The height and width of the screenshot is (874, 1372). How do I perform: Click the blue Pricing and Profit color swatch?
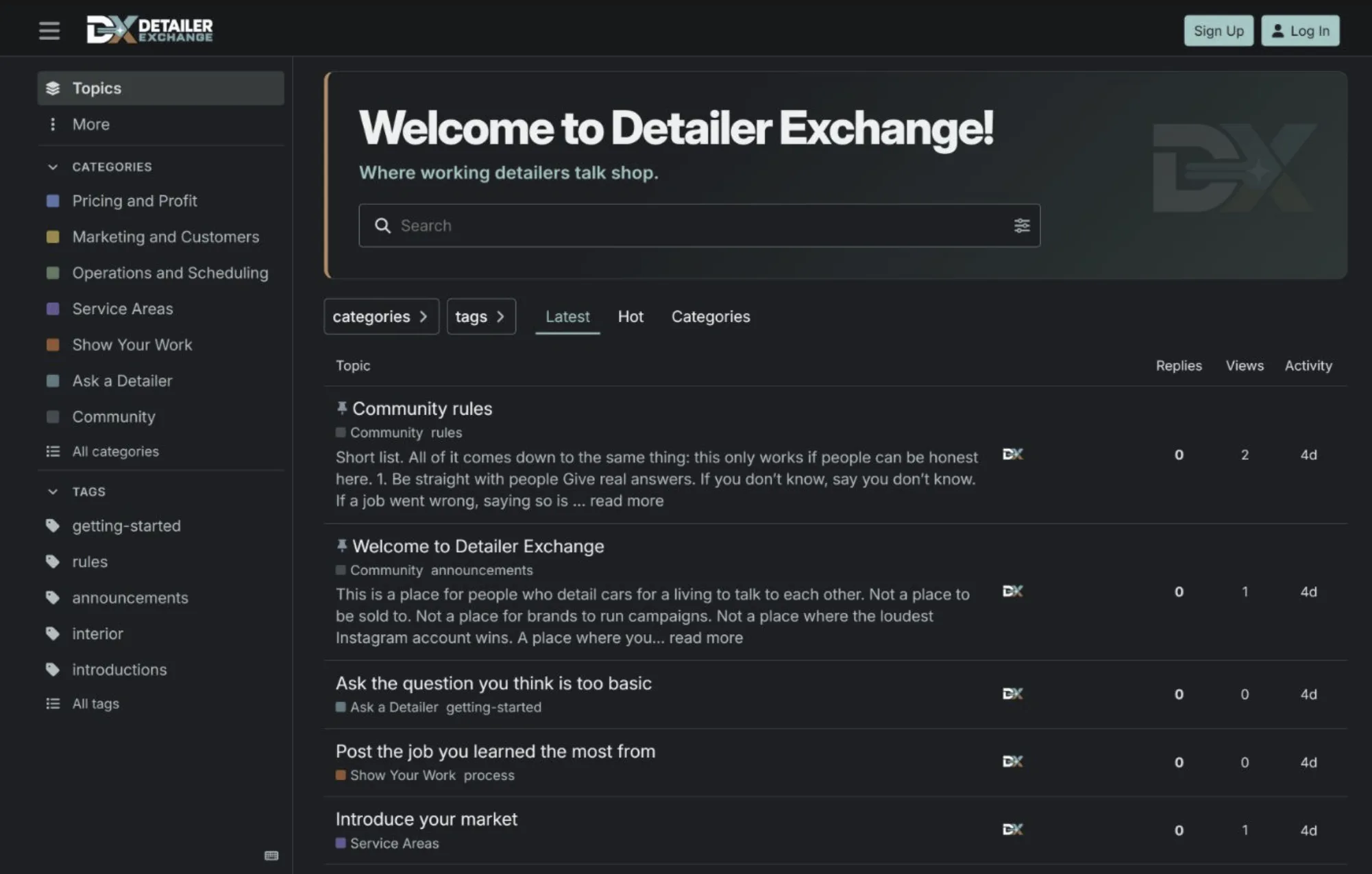click(x=53, y=201)
